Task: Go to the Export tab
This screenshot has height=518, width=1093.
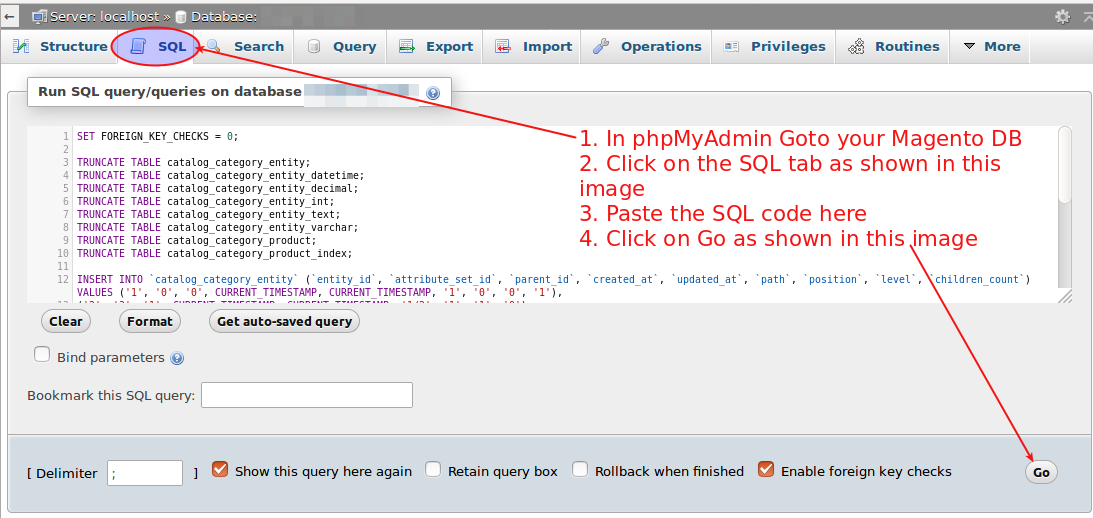Action: coord(436,47)
